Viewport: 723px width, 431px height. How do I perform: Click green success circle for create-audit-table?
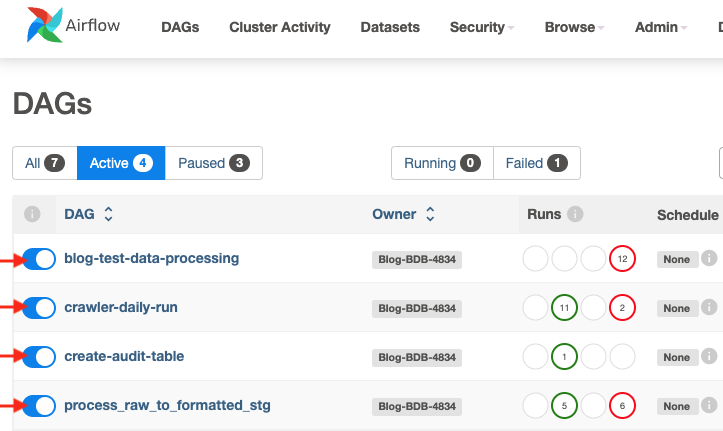[x=564, y=357]
